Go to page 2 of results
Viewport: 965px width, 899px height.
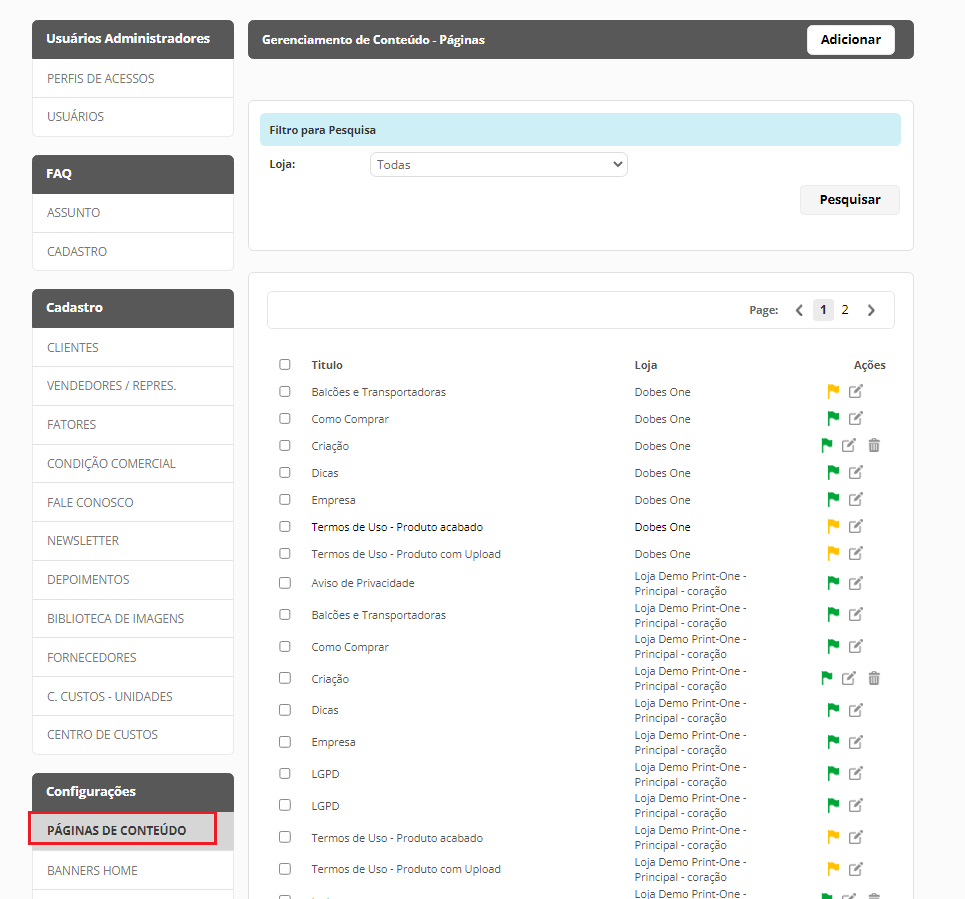[x=845, y=310]
